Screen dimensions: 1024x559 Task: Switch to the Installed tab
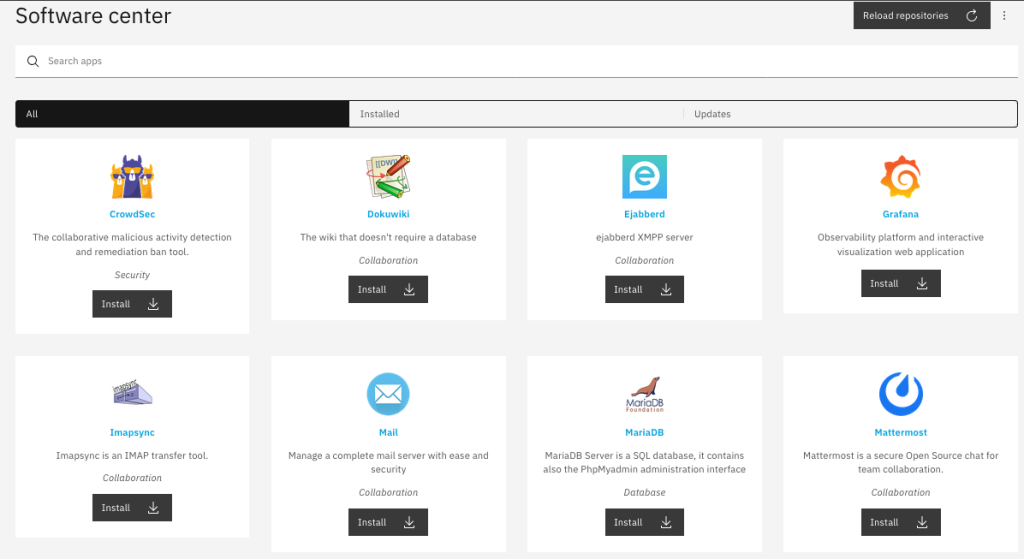[516, 114]
